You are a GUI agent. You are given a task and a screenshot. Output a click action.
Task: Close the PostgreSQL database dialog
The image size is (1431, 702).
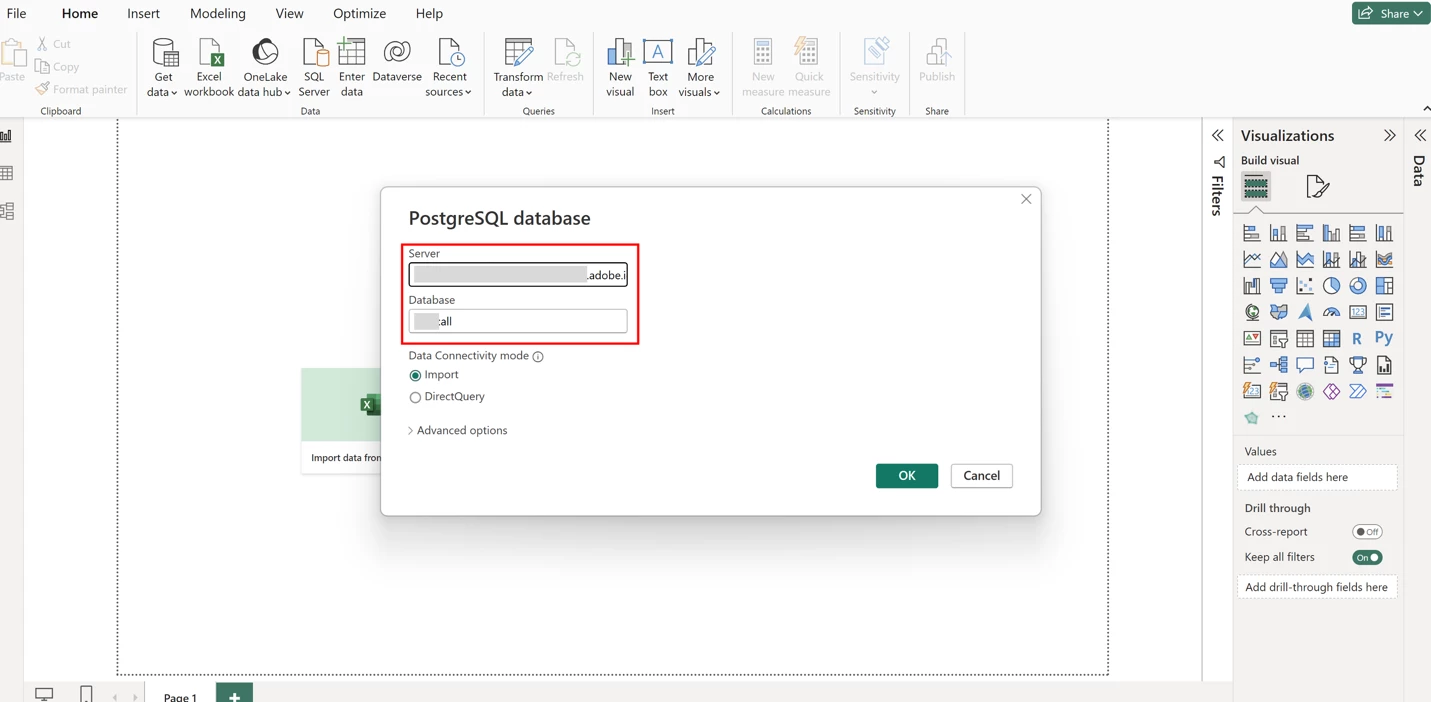[x=1026, y=199]
